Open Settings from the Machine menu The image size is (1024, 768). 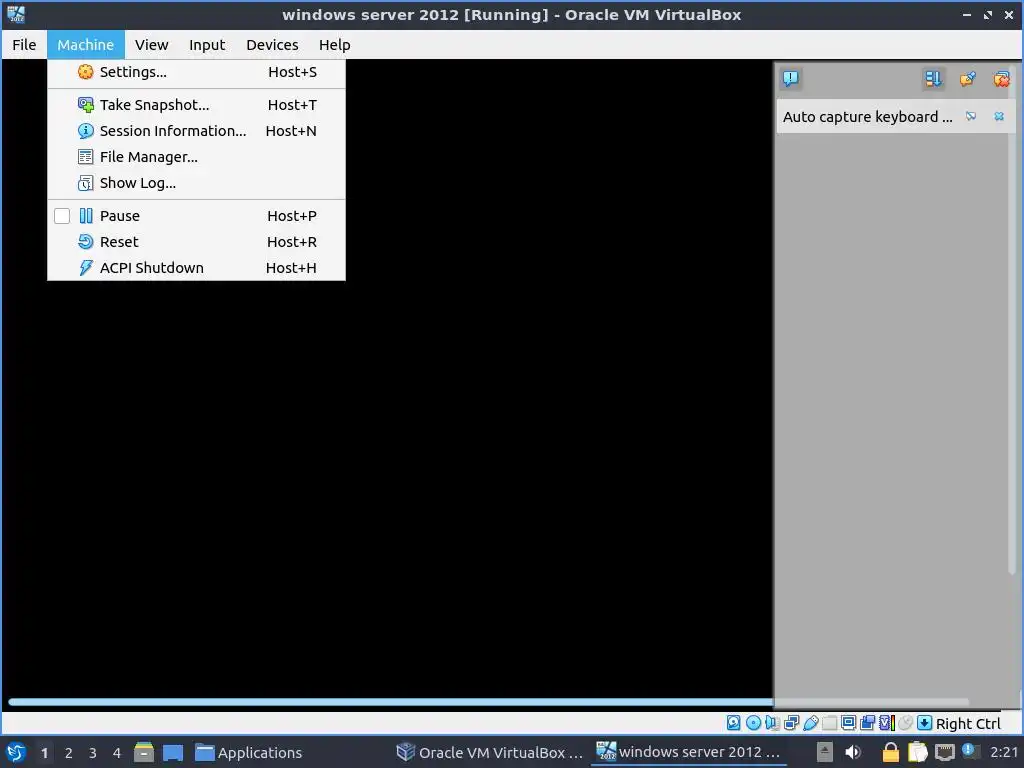pyautogui.click(x=196, y=72)
